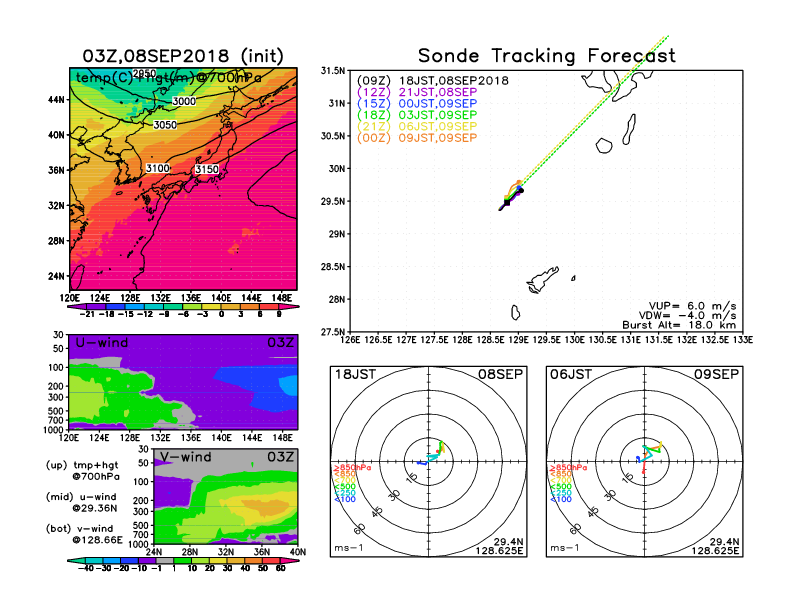Viewport: 792px width, 612px height.
Task: Select the '(09Z) 18JST,08SEP2018' legend entry
Action: [x=433, y=81]
